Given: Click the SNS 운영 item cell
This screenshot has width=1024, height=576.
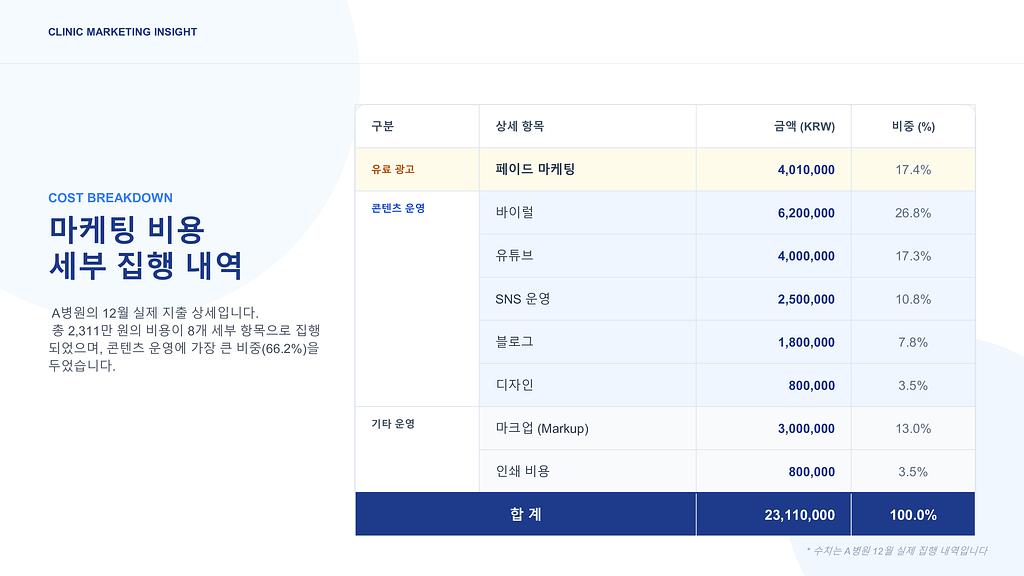Looking at the screenshot, I should click(522, 299).
